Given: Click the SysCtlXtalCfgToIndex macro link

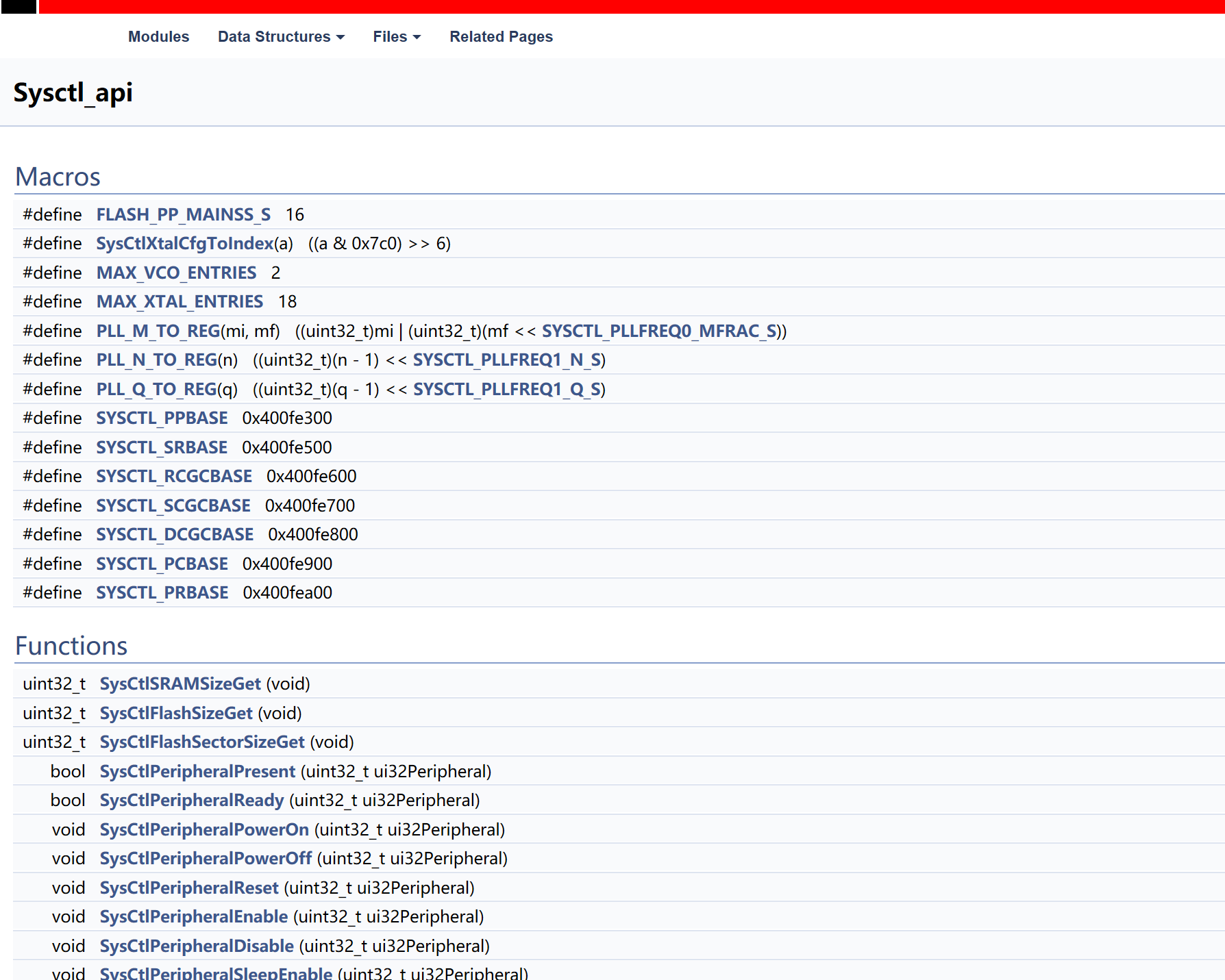Looking at the screenshot, I should pyautogui.click(x=184, y=244).
